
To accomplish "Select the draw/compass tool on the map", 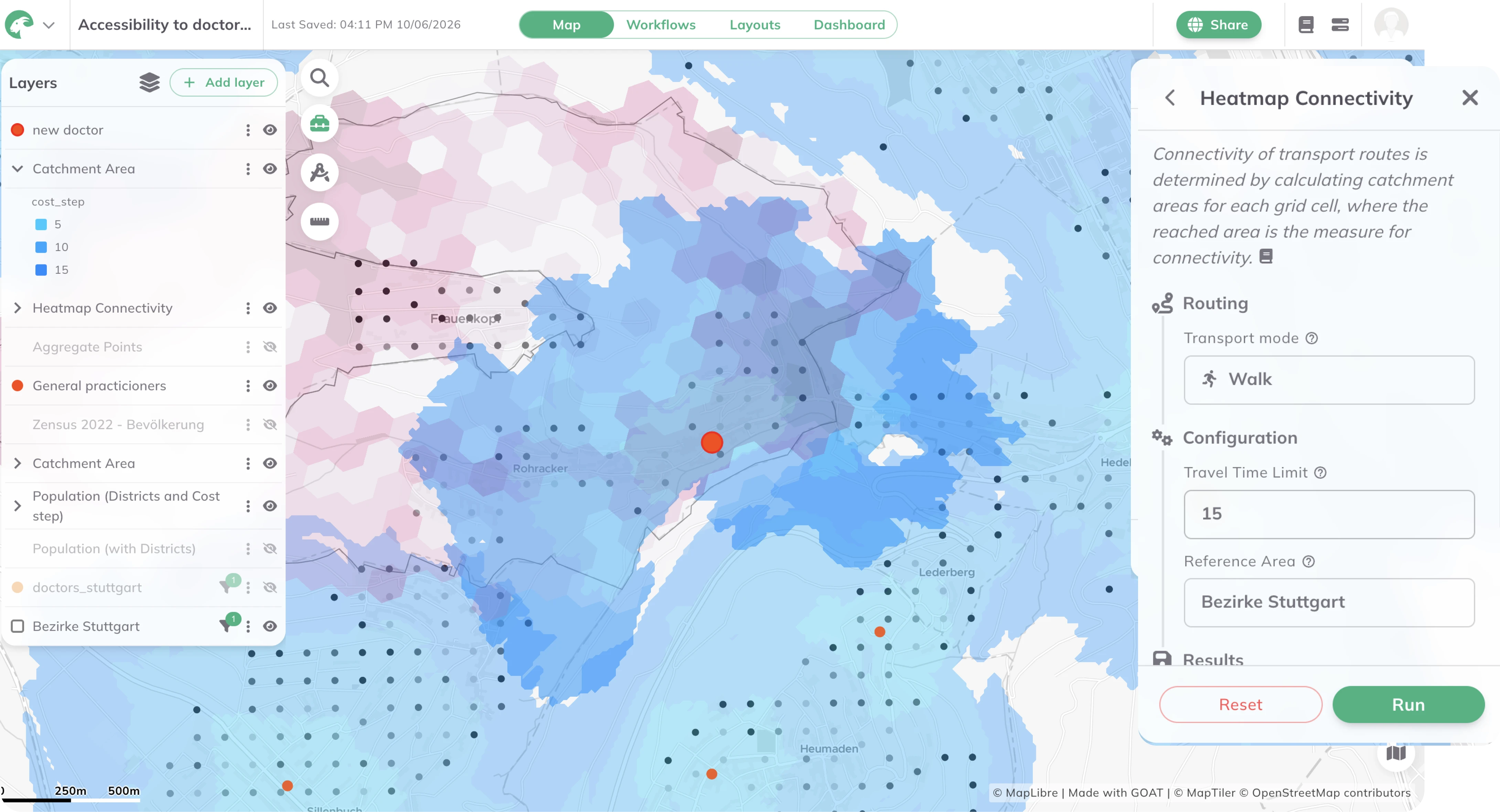I will pyautogui.click(x=319, y=172).
